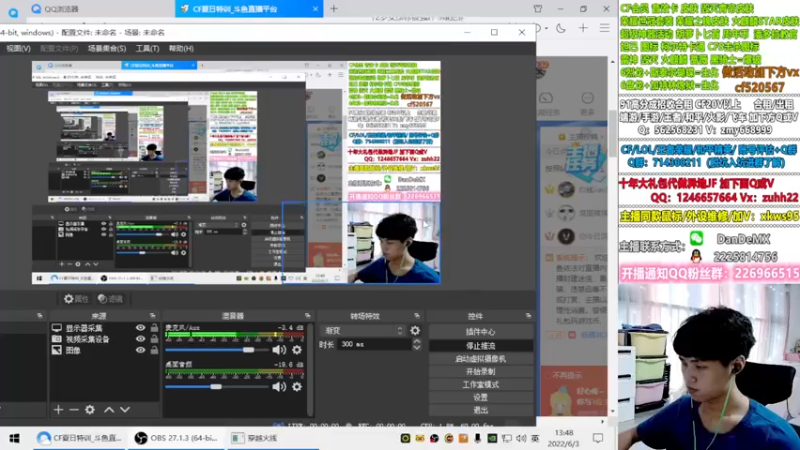Hide the 图像 source with eye icon
The image size is (800, 450).
(140, 350)
